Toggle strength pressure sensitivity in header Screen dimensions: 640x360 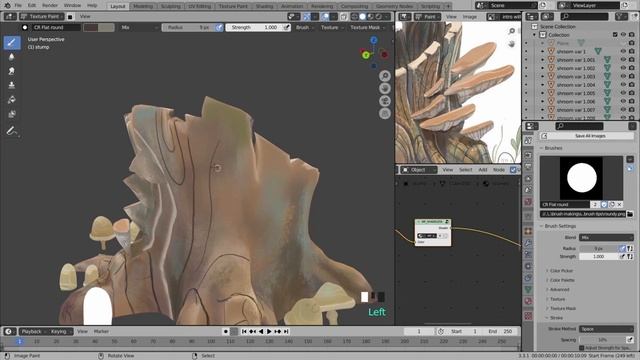click(x=287, y=27)
